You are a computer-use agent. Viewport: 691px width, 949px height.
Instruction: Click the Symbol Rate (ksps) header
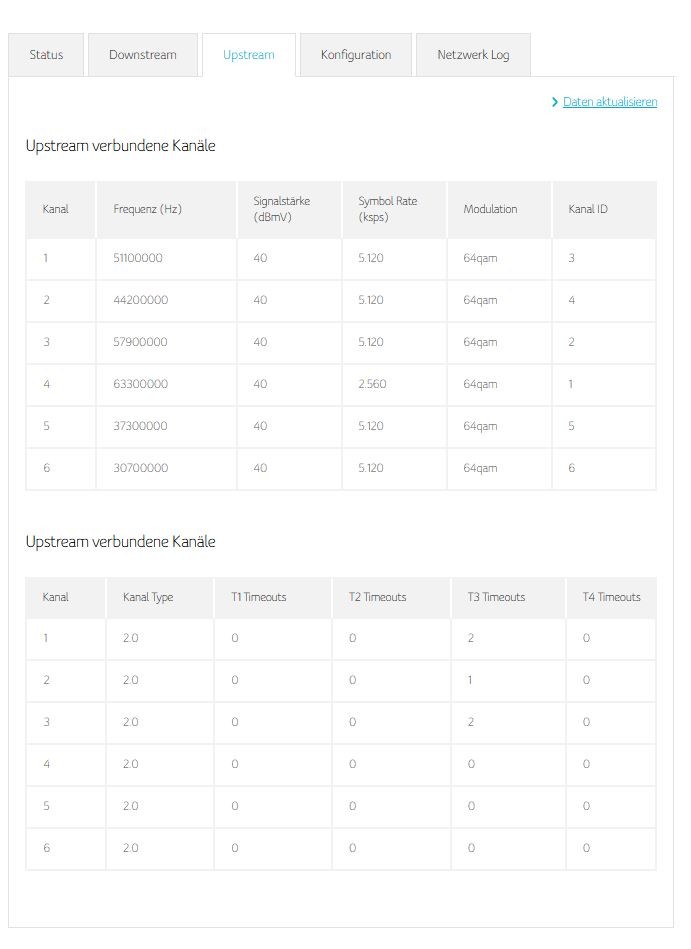click(x=388, y=209)
